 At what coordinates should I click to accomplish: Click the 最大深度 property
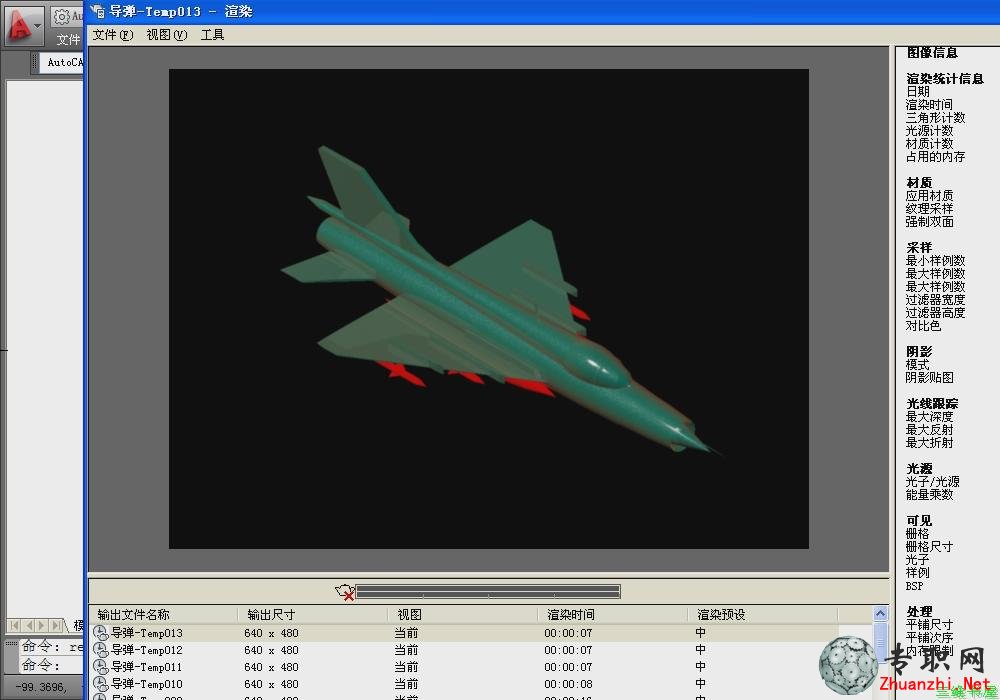click(x=929, y=416)
